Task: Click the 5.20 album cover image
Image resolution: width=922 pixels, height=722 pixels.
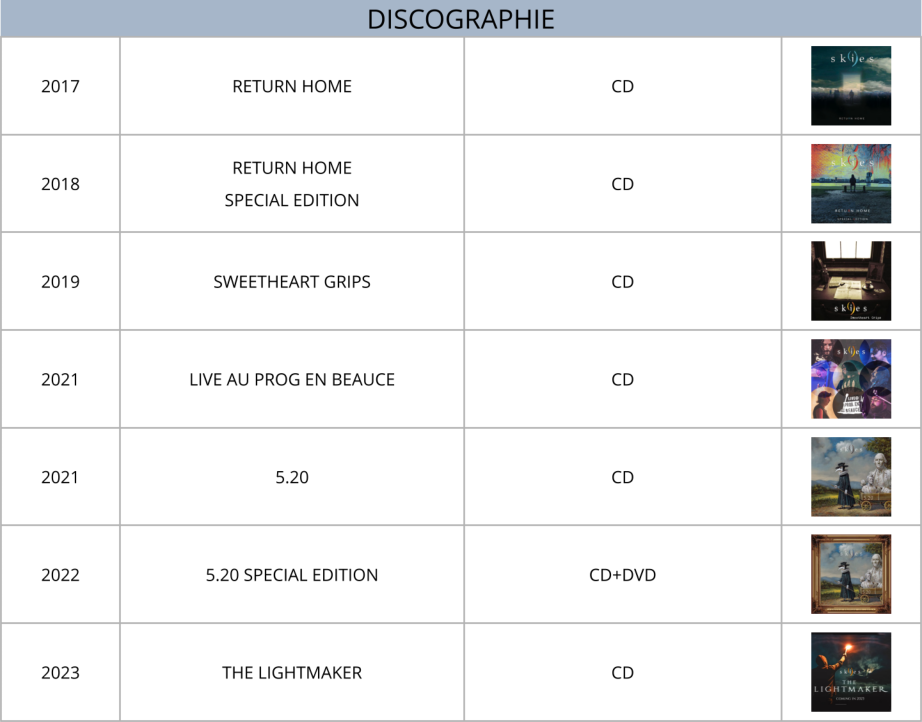Action: 850,477
